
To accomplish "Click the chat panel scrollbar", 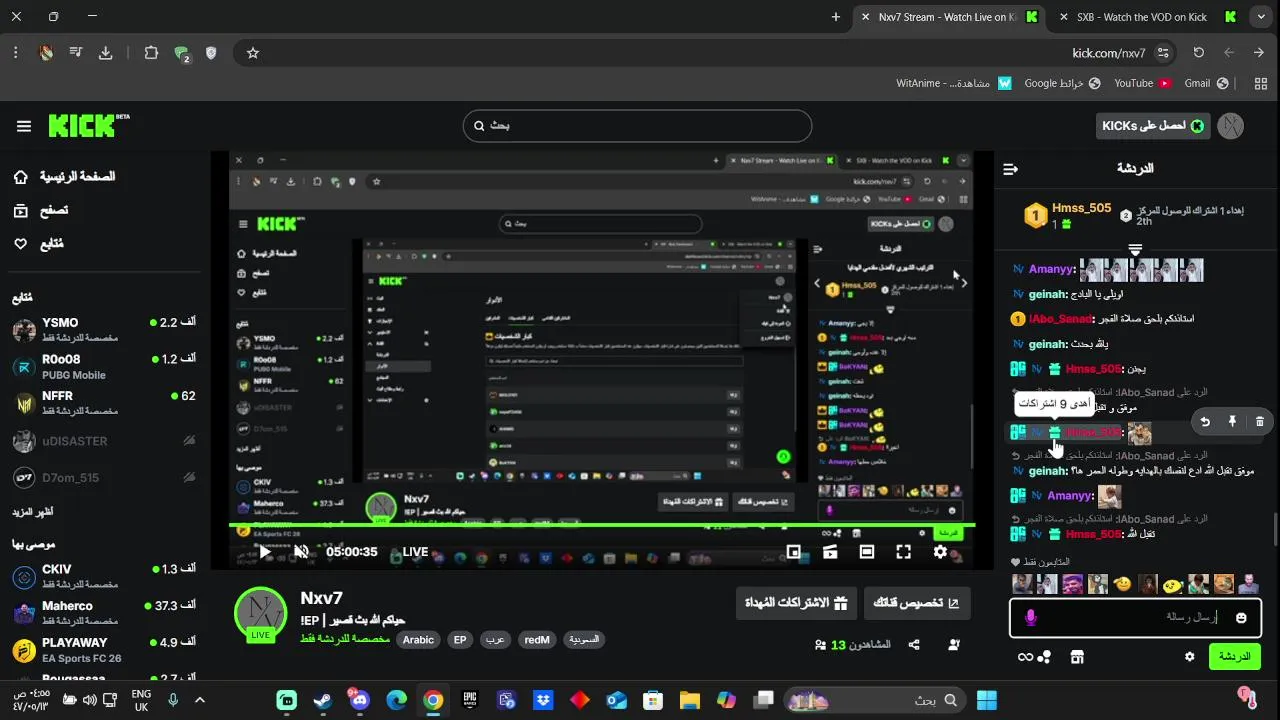I will tap(1275, 528).
